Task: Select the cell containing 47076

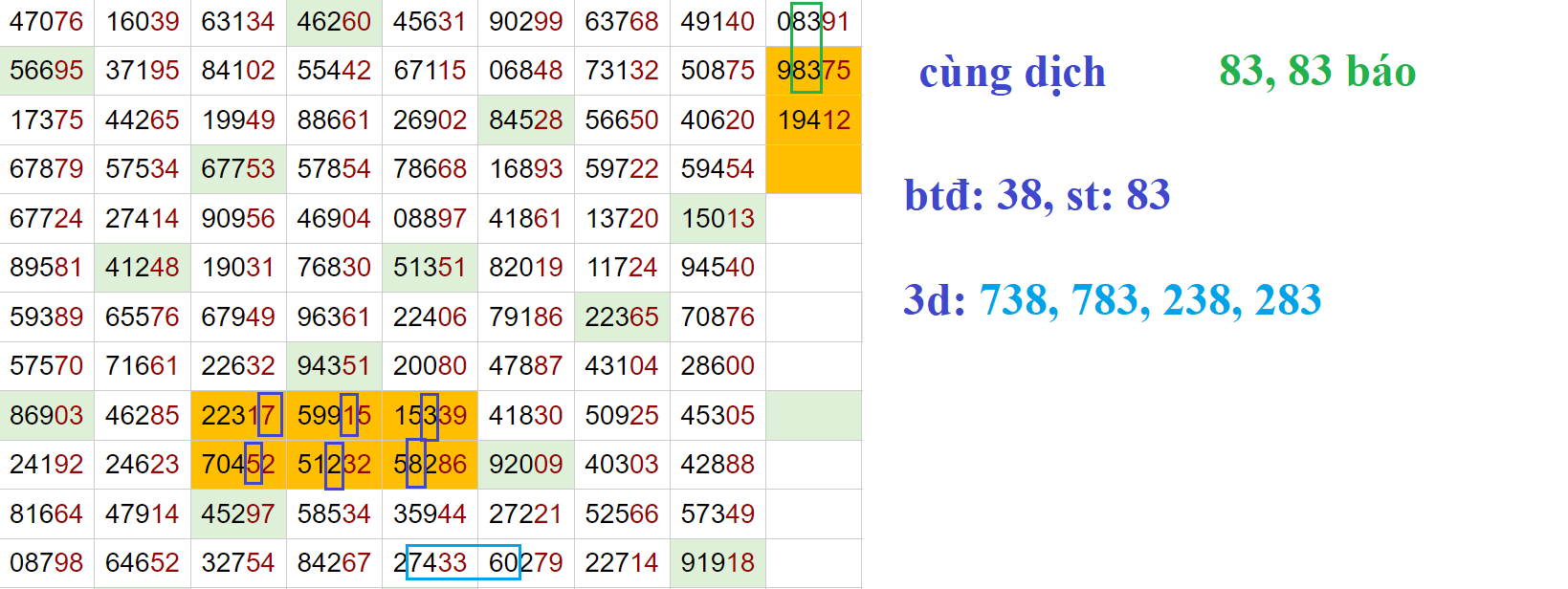Action: [x=47, y=21]
